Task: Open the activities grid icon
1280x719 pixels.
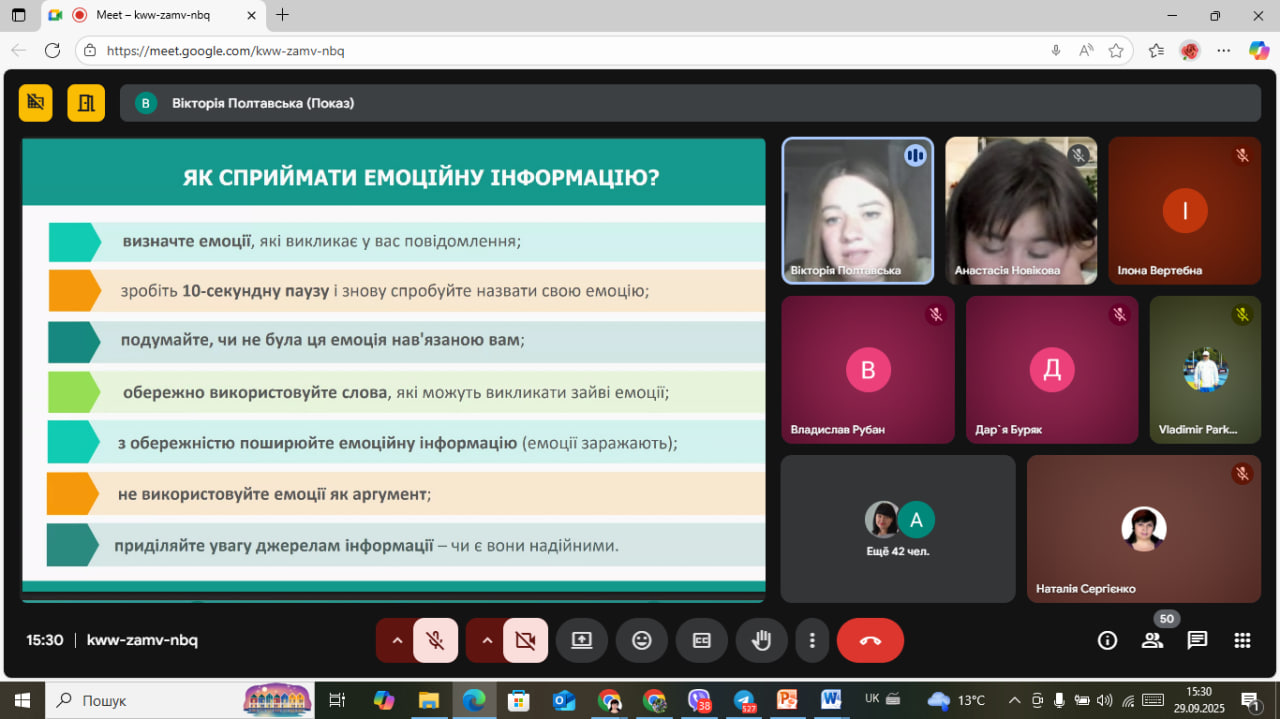Action: tap(1242, 641)
